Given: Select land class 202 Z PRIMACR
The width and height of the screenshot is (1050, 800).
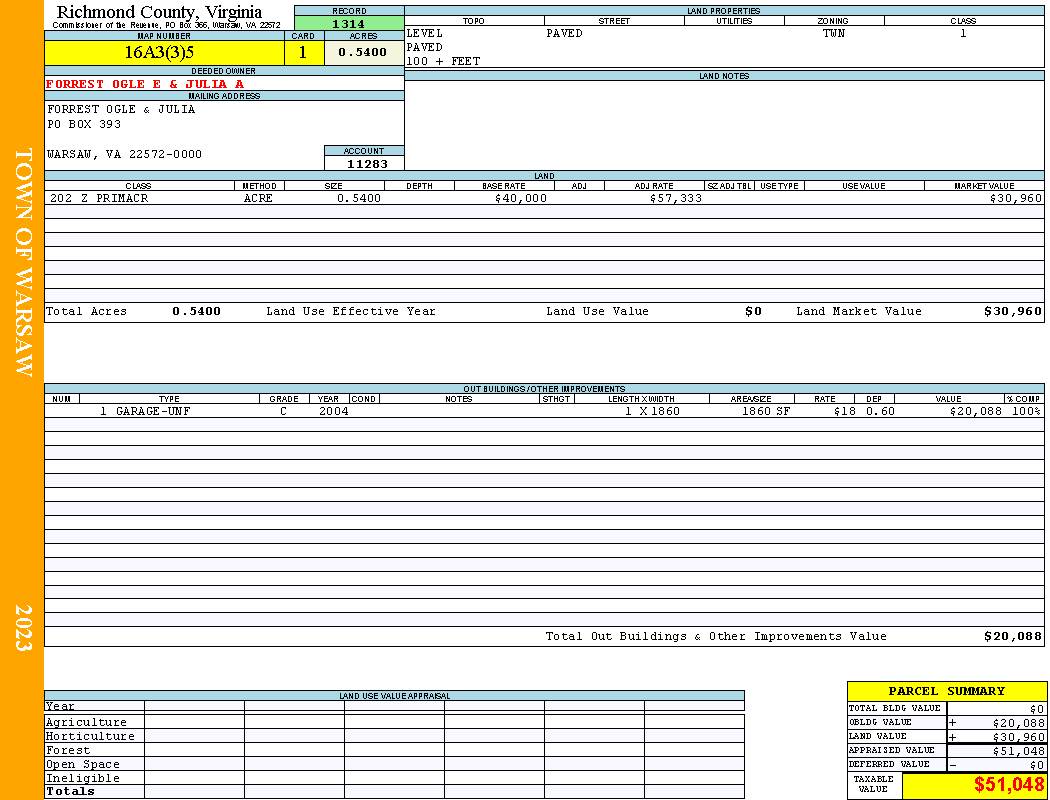Looking at the screenshot, I should tap(99, 198).
